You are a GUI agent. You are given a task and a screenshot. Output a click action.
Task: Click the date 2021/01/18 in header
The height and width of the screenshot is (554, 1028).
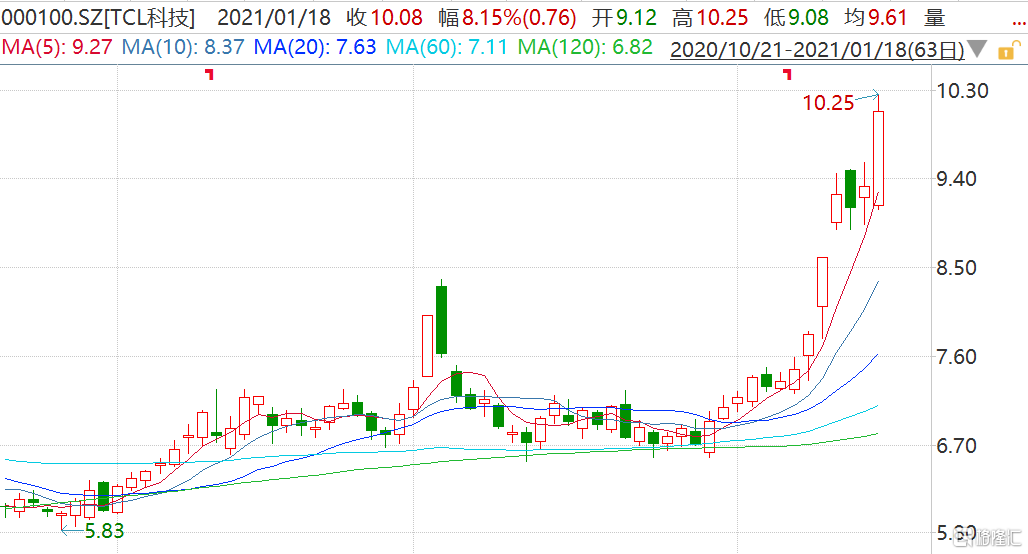click(x=274, y=18)
